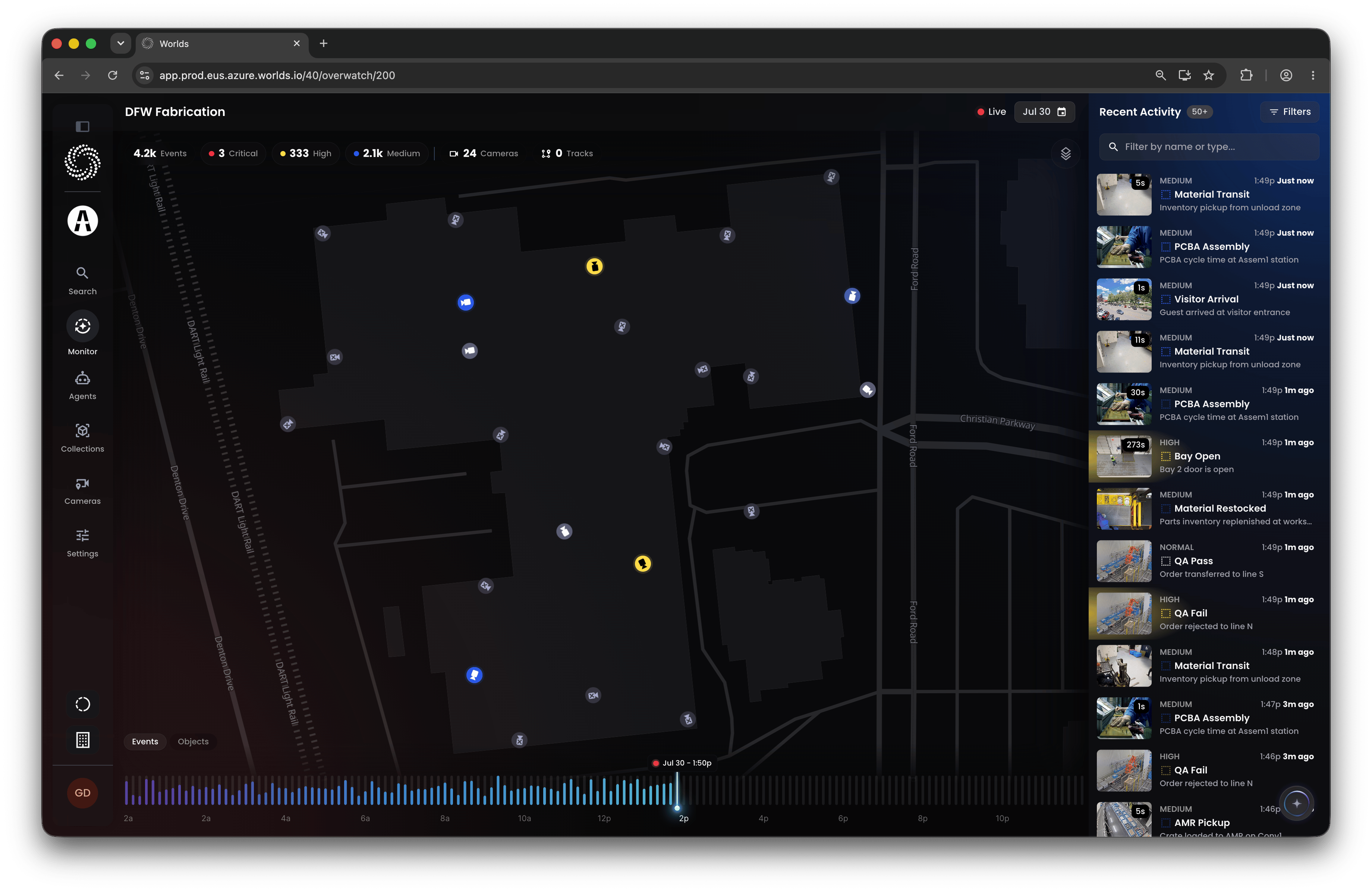The height and width of the screenshot is (892, 1372).
Task: Open the Jul 30 date picker
Action: [x=1044, y=112]
